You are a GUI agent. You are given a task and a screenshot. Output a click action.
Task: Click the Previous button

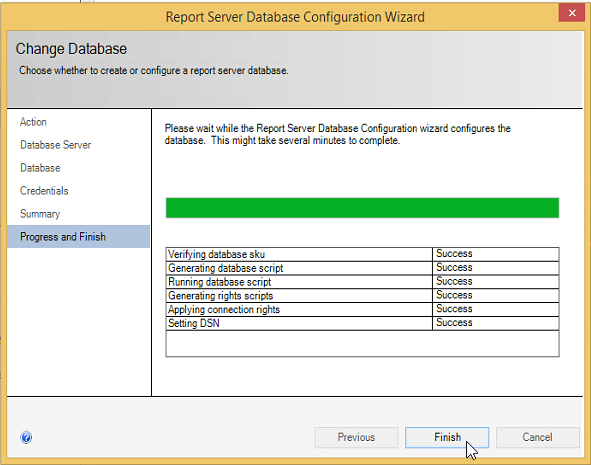(356, 437)
